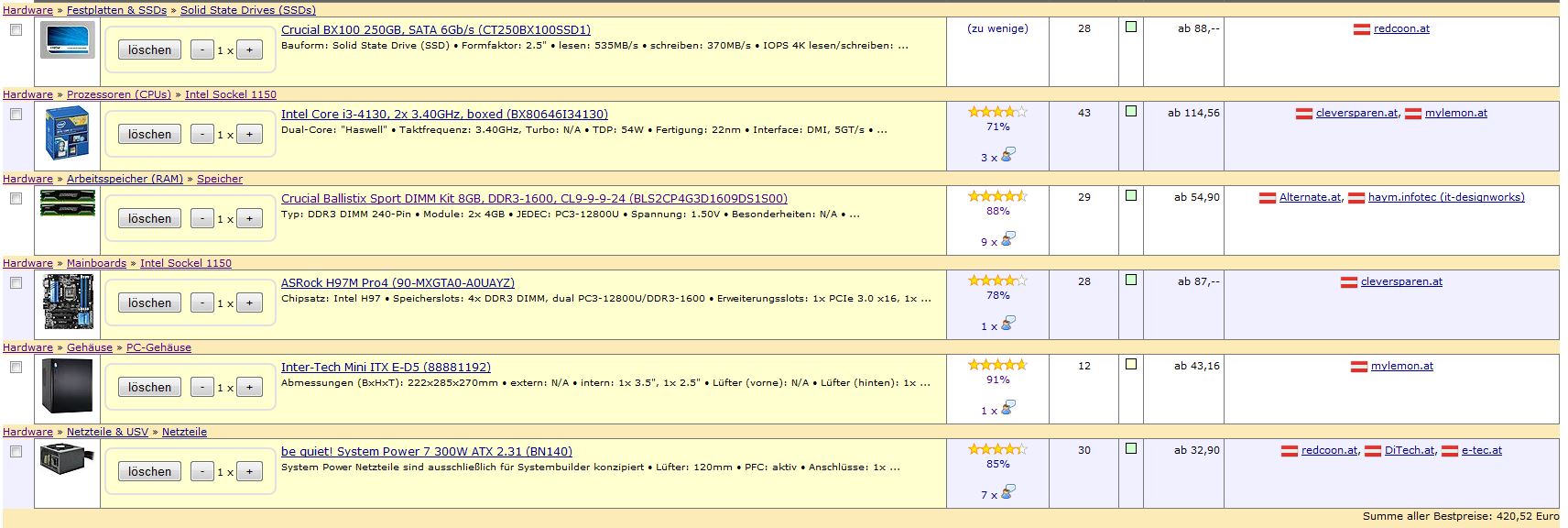
Task: Tick the checkbox for Inter-Tech Mini ITX row
Action: [x=16, y=368]
